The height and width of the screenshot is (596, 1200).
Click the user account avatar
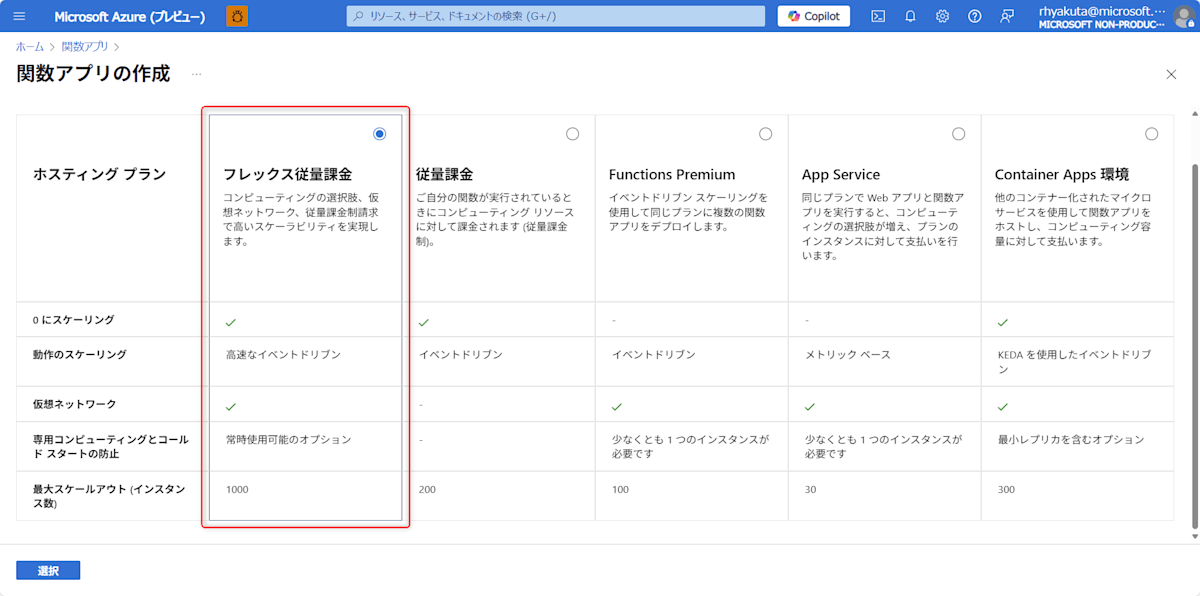pos(1184,16)
